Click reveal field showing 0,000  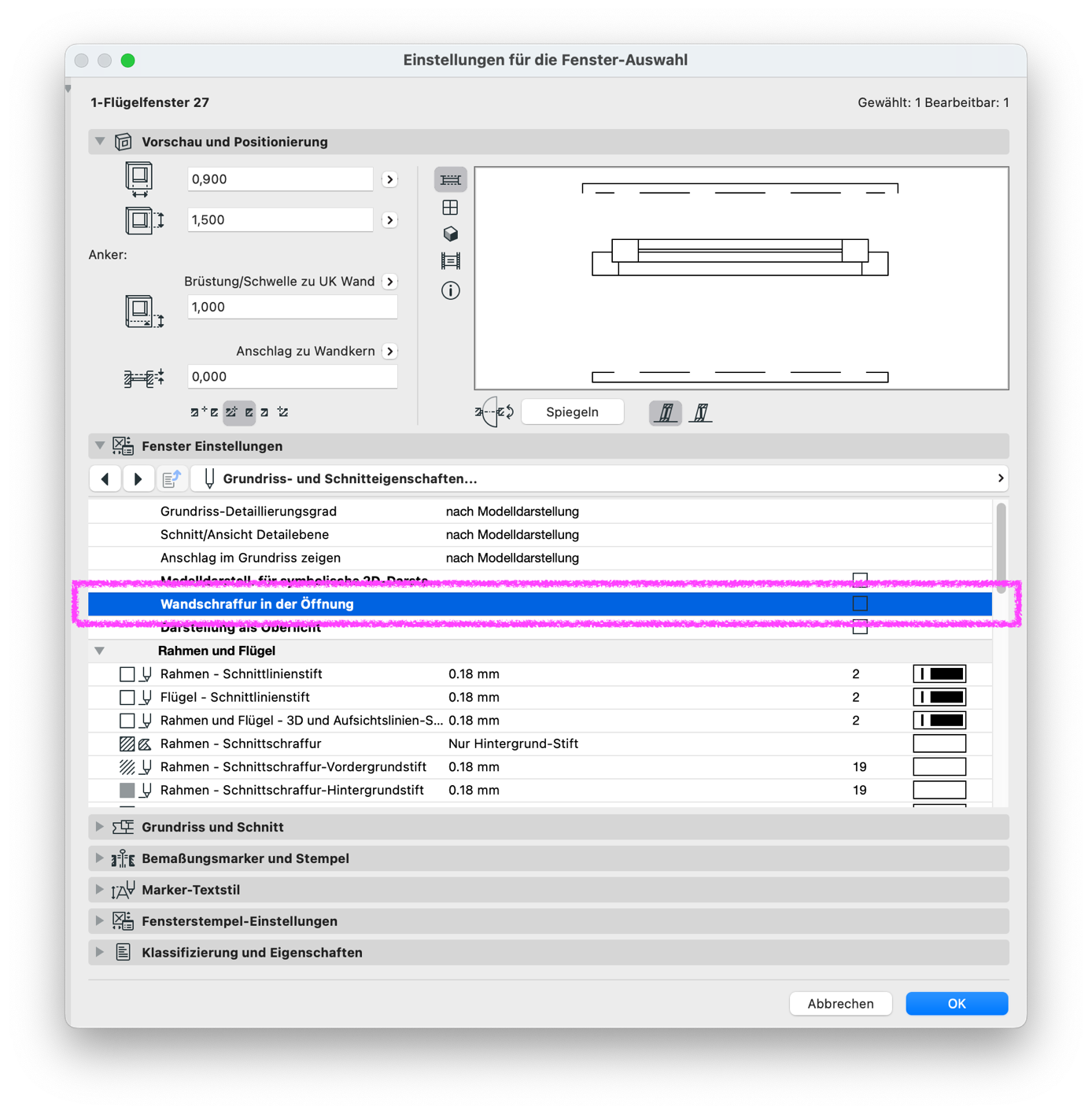coord(293,377)
